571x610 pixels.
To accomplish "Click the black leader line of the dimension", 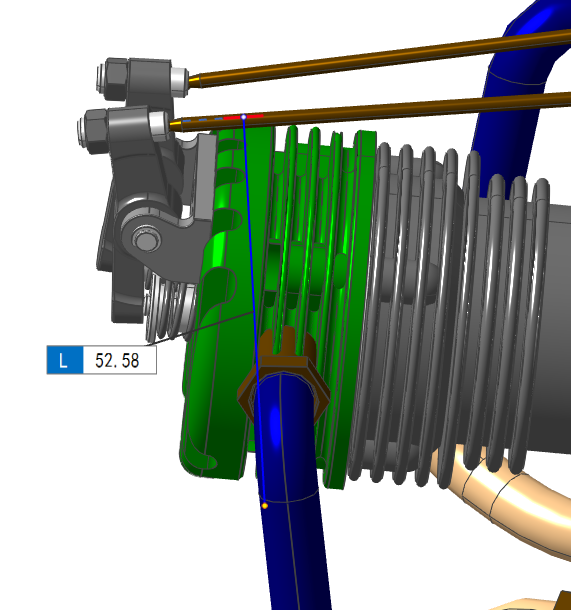I will [200, 329].
